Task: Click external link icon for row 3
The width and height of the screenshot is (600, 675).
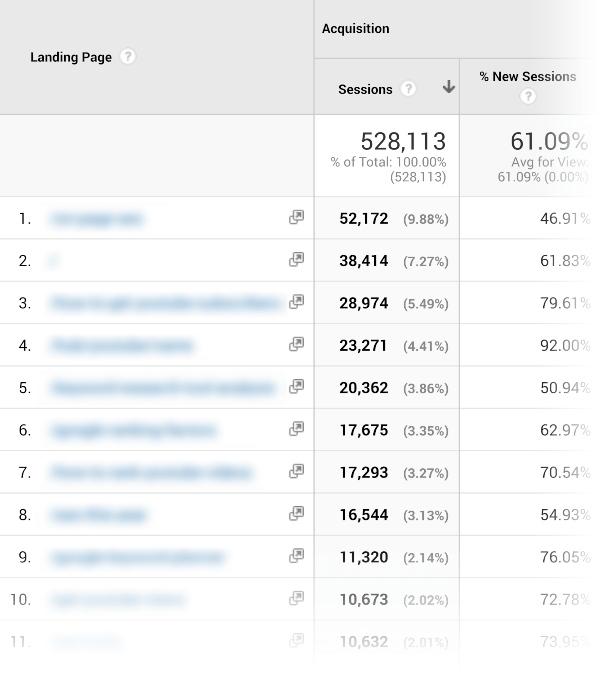Action: point(296,302)
